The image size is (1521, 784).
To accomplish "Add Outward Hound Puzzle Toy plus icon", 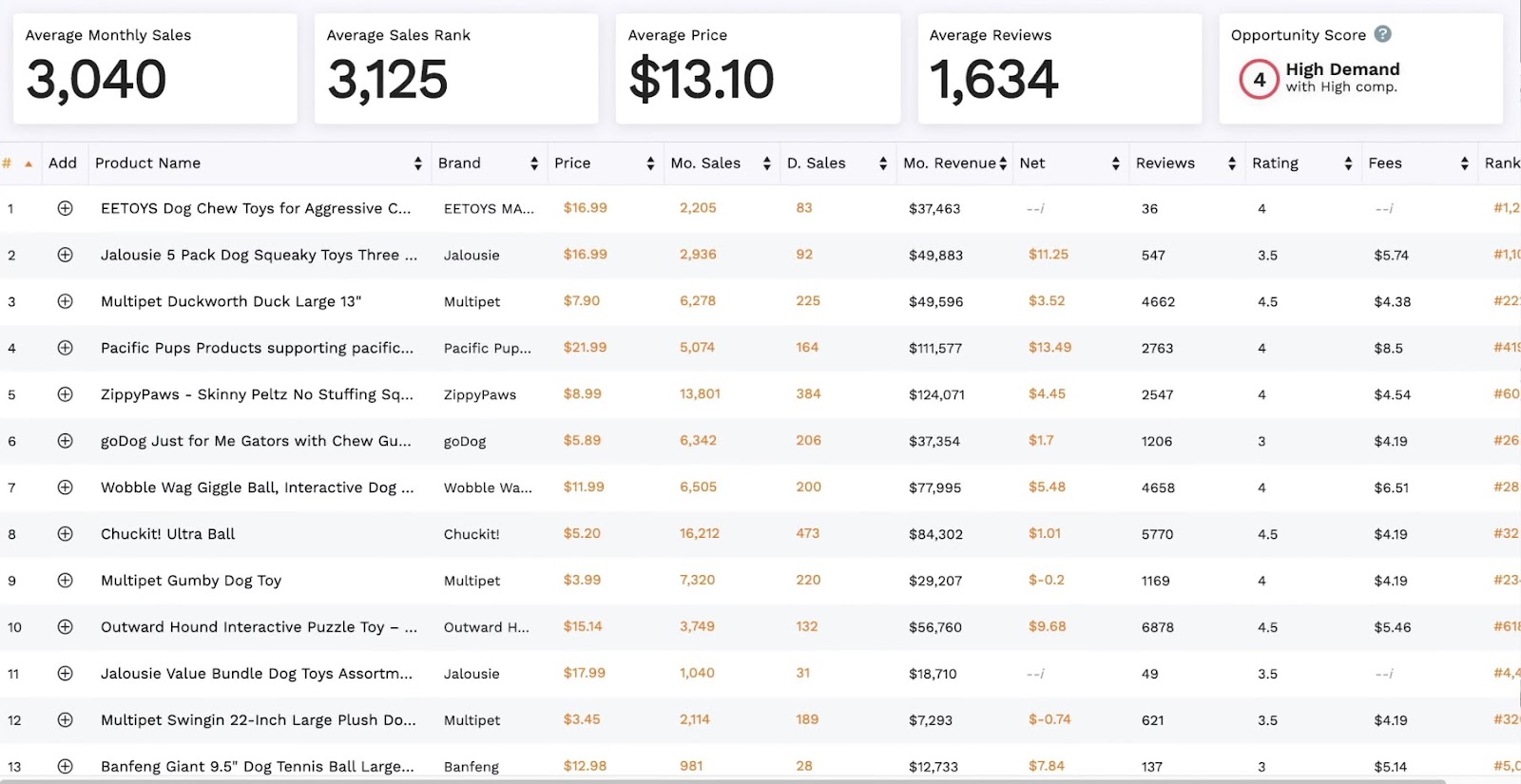I will tap(65, 627).
